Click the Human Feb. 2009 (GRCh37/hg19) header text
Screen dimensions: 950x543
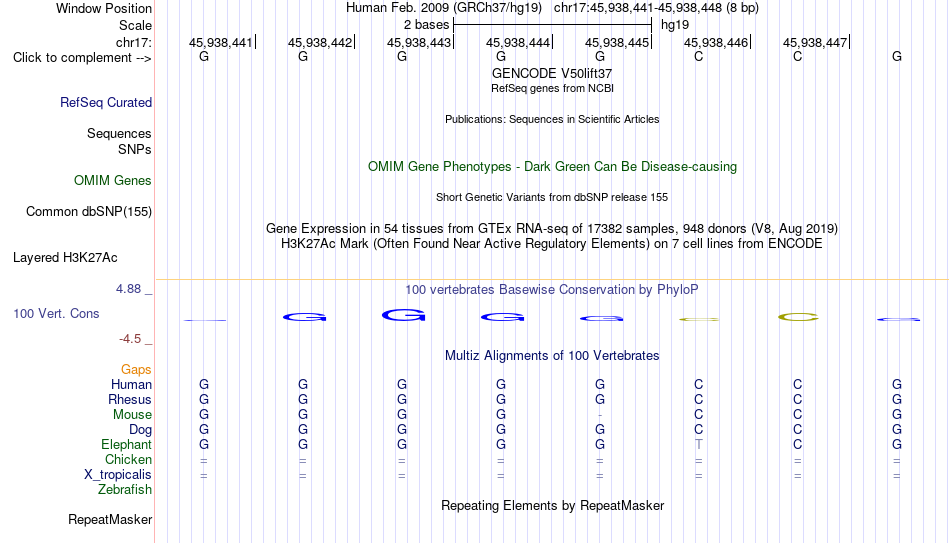coord(444,8)
